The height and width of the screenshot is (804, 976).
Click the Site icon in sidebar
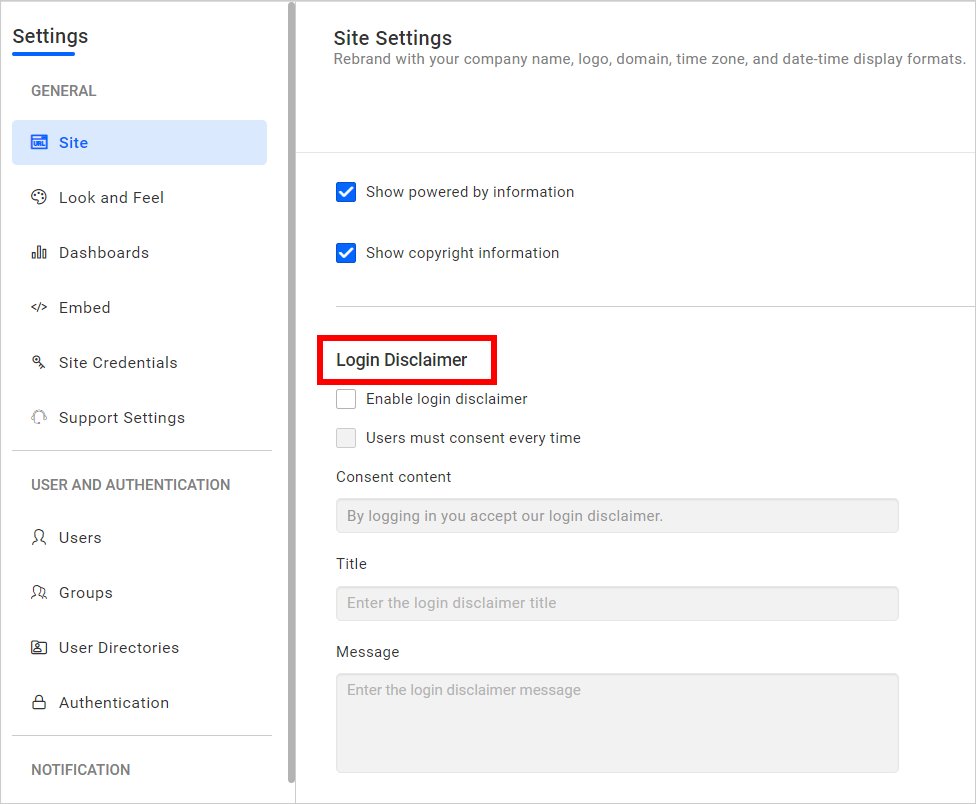coord(39,142)
